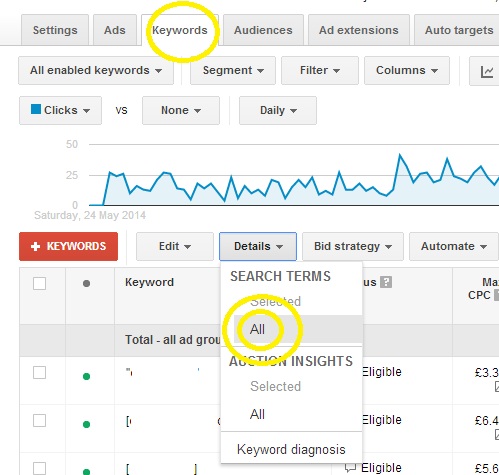Viewport: 499px width, 475px height.
Task: Click the clicks line chart area
Action: (293, 175)
